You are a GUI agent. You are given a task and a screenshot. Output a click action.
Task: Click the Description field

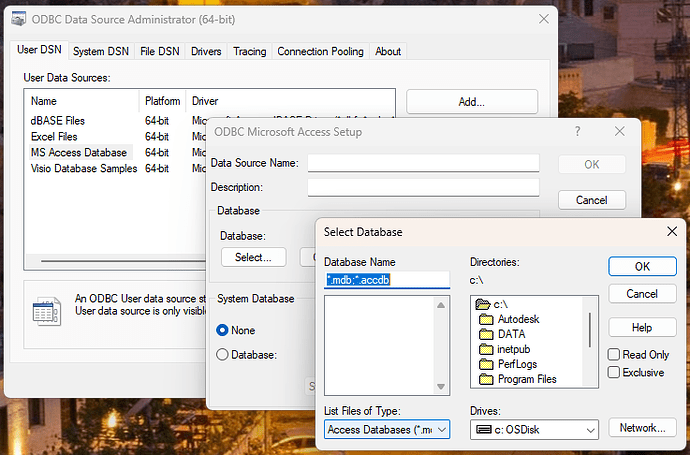(423, 187)
